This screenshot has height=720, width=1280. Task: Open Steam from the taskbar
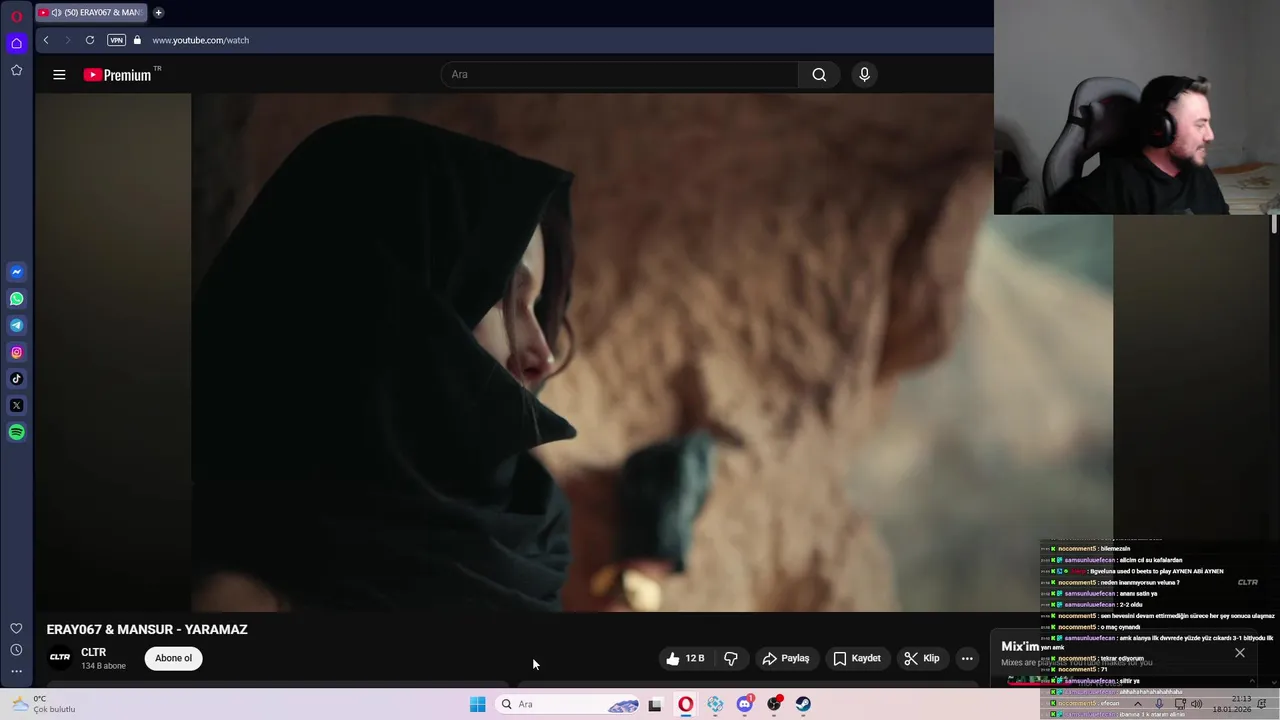pyautogui.click(x=803, y=704)
